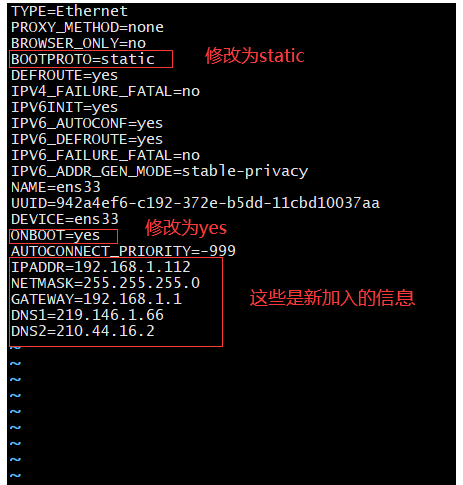This screenshot has height=485, width=463.
Task: Click the GATEWAY=192.168.1.1 line
Action: 96,299
